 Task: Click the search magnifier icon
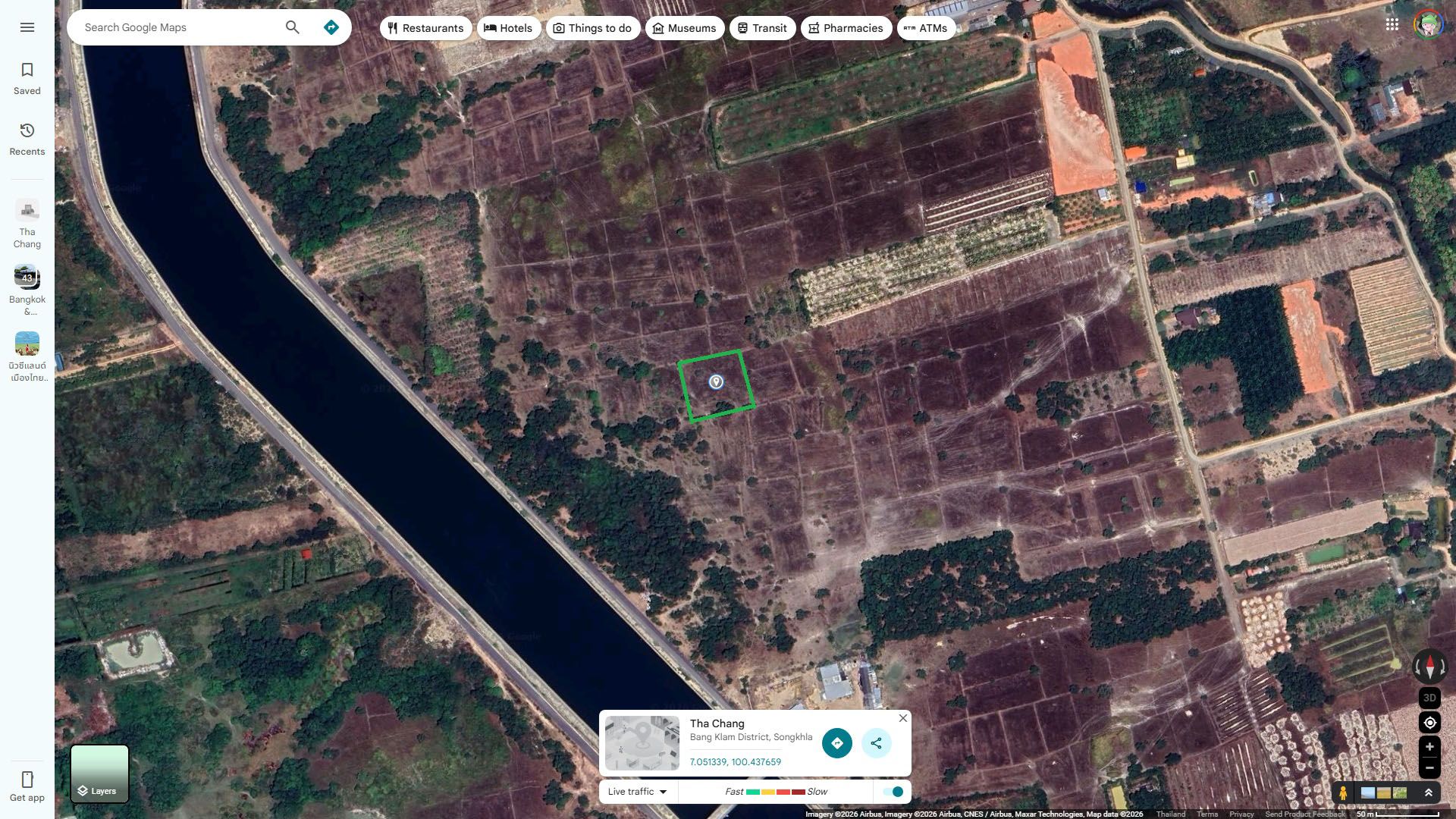coord(293,27)
